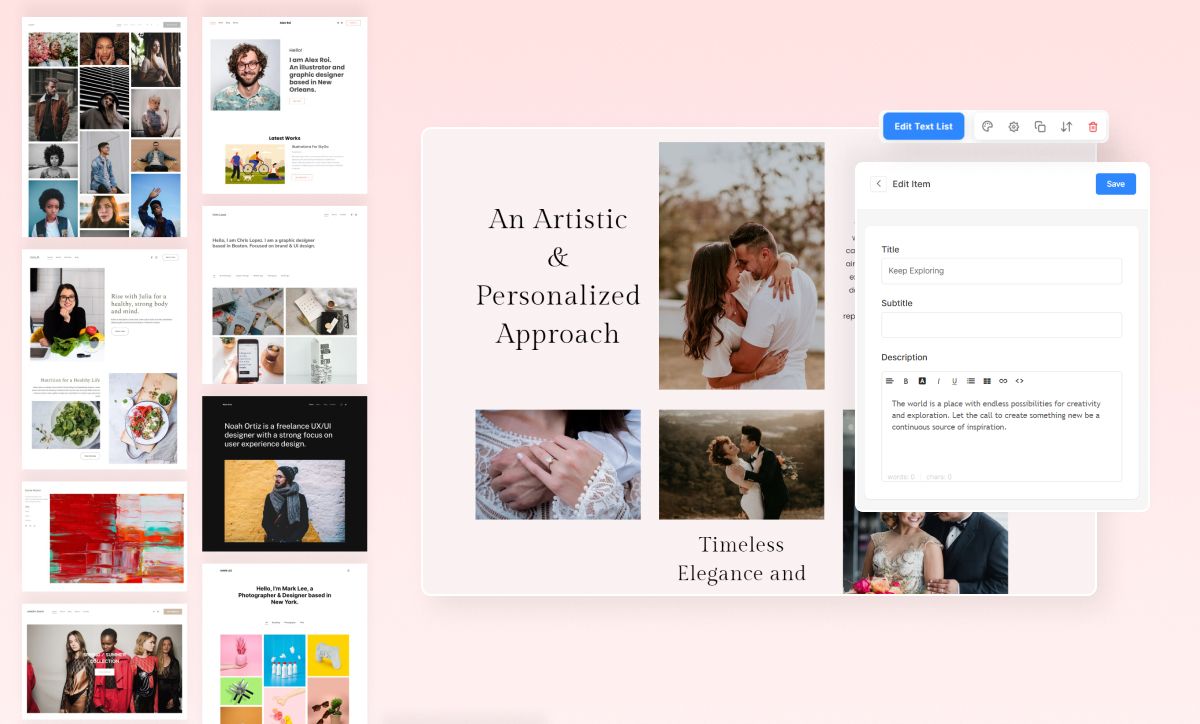Toggle bold formatting in the description
1200x724 pixels.
pyautogui.click(x=906, y=381)
